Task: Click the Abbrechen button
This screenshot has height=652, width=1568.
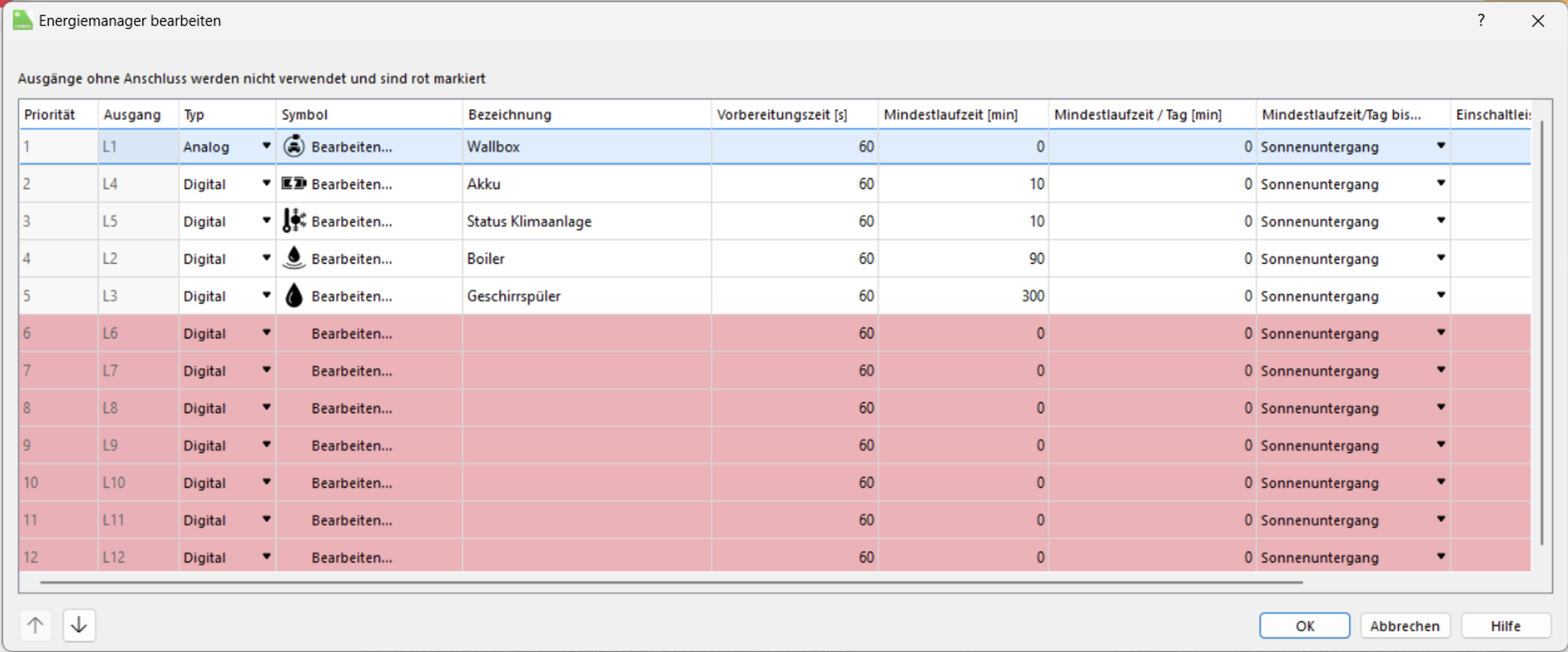Action: (1404, 626)
